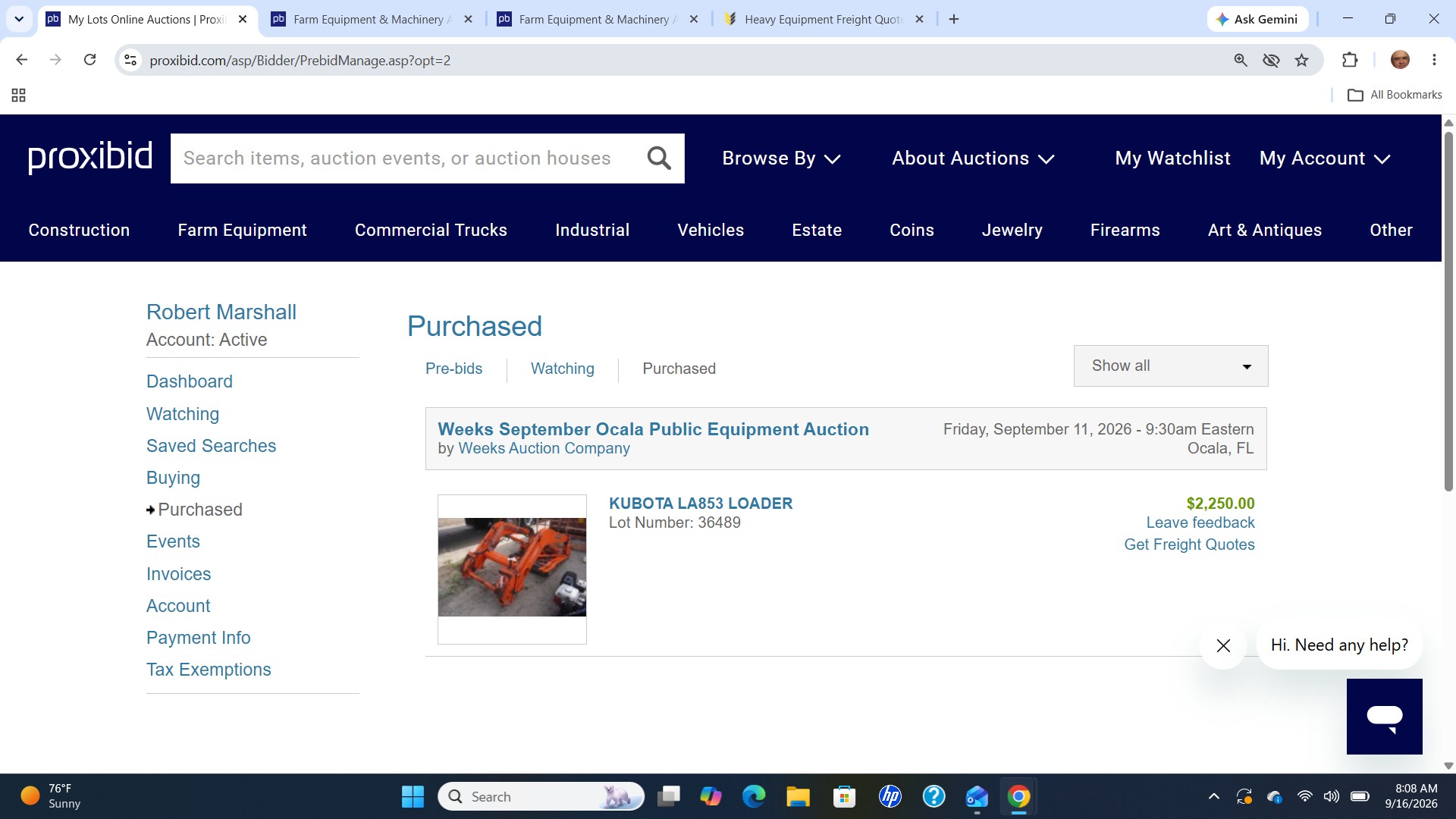Viewport: 1456px width, 819px height.
Task: Click the search magnifier icon
Action: (x=659, y=158)
